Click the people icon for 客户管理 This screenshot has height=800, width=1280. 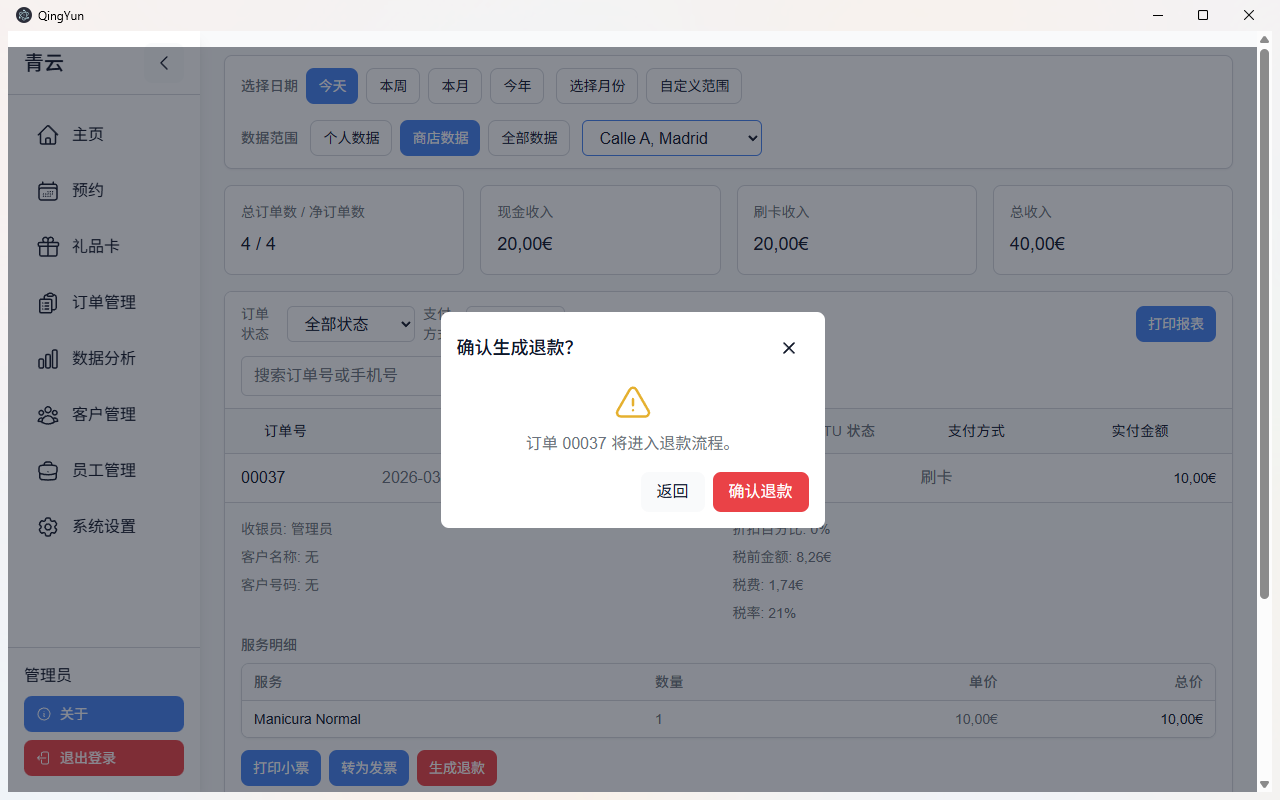click(x=48, y=415)
